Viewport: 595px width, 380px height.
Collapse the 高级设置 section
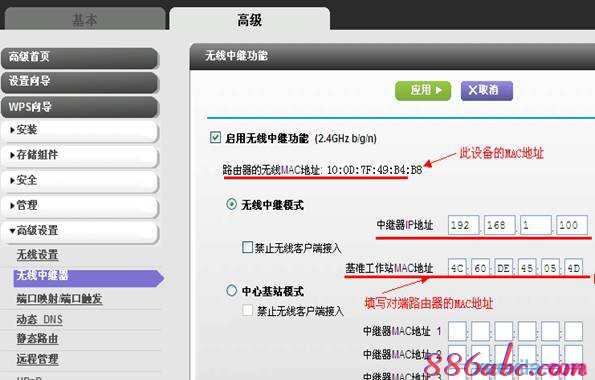[80, 231]
